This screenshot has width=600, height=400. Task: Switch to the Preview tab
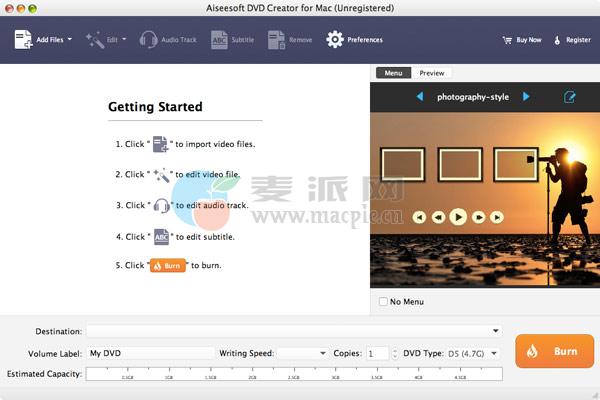click(432, 73)
